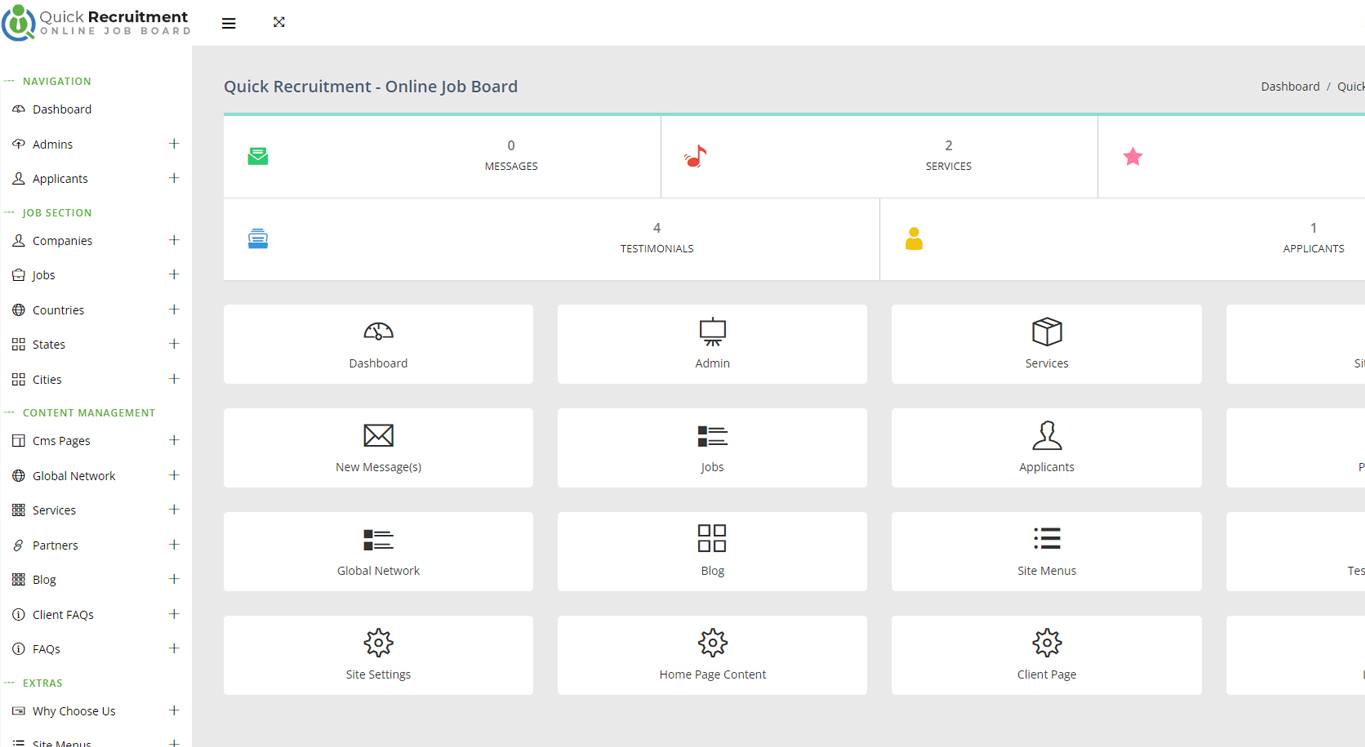This screenshot has height=747, width=1365.
Task: Click the Blog grid tile icon
Action: [x=712, y=538]
